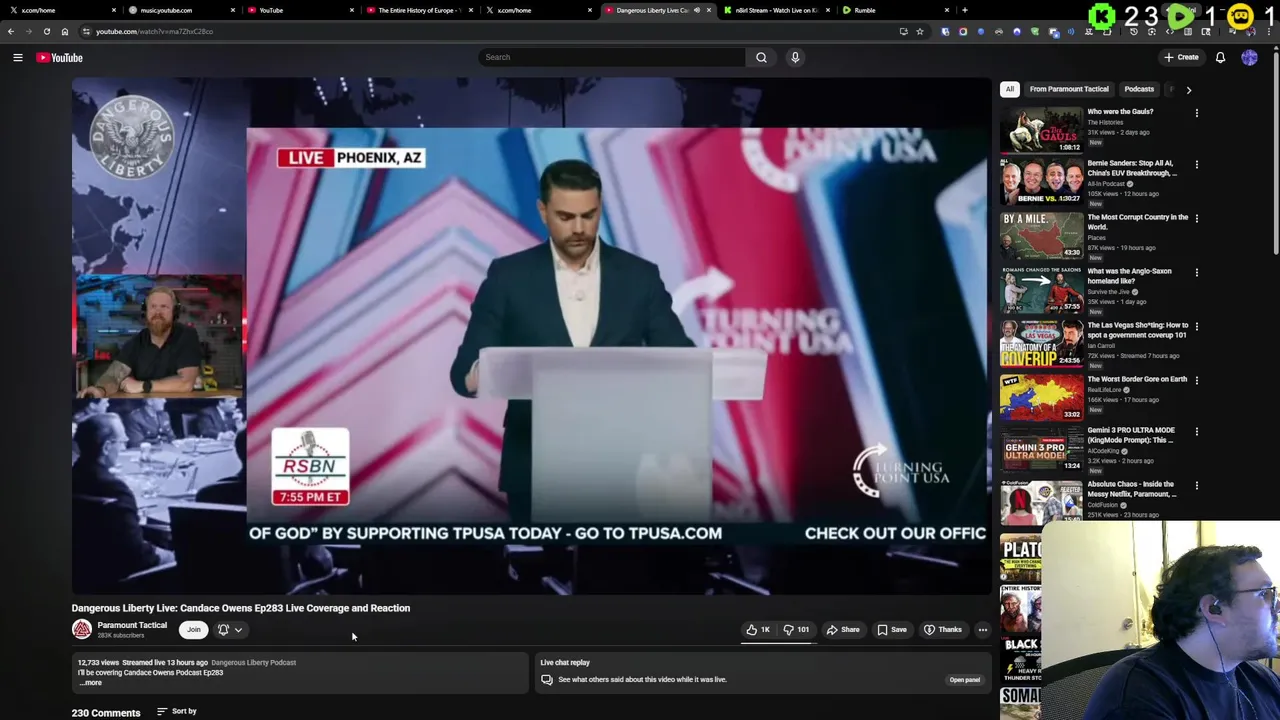Close the active Dangerous Liberty Live tab
1280x720 pixels.
tap(709, 10)
